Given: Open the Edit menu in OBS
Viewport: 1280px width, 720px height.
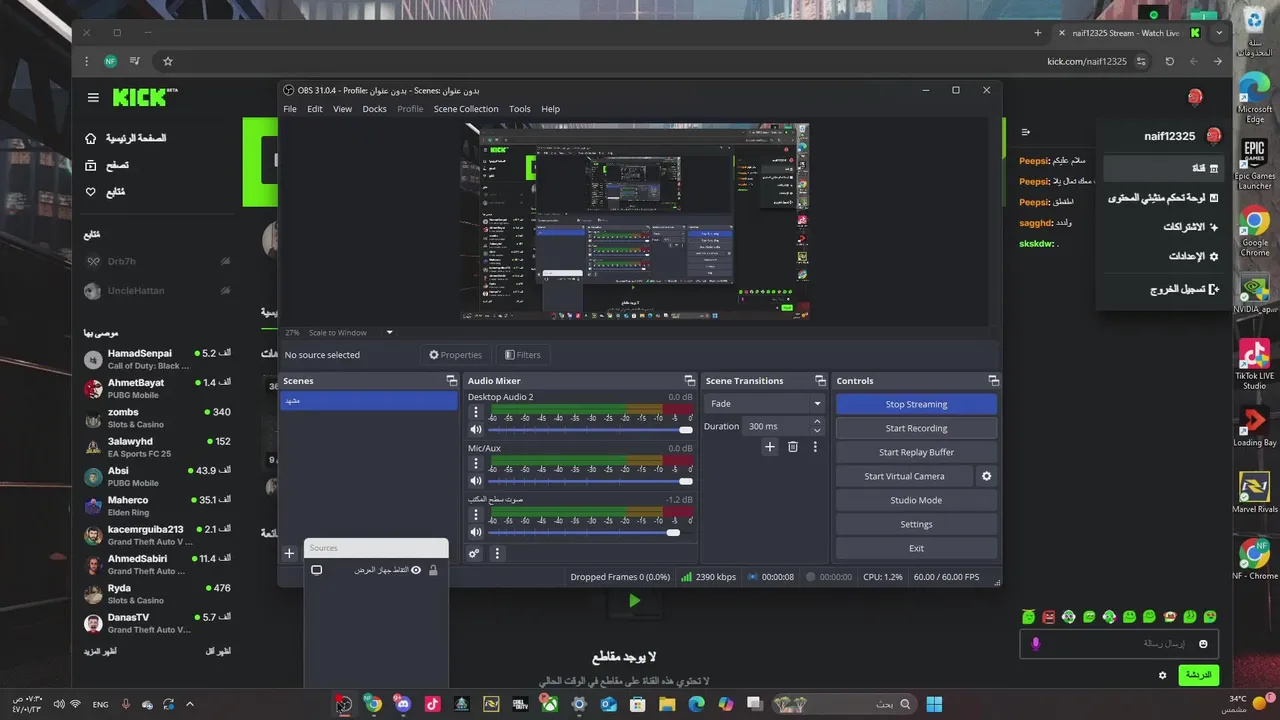Looking at the screenshot, I should pos(315,109).
